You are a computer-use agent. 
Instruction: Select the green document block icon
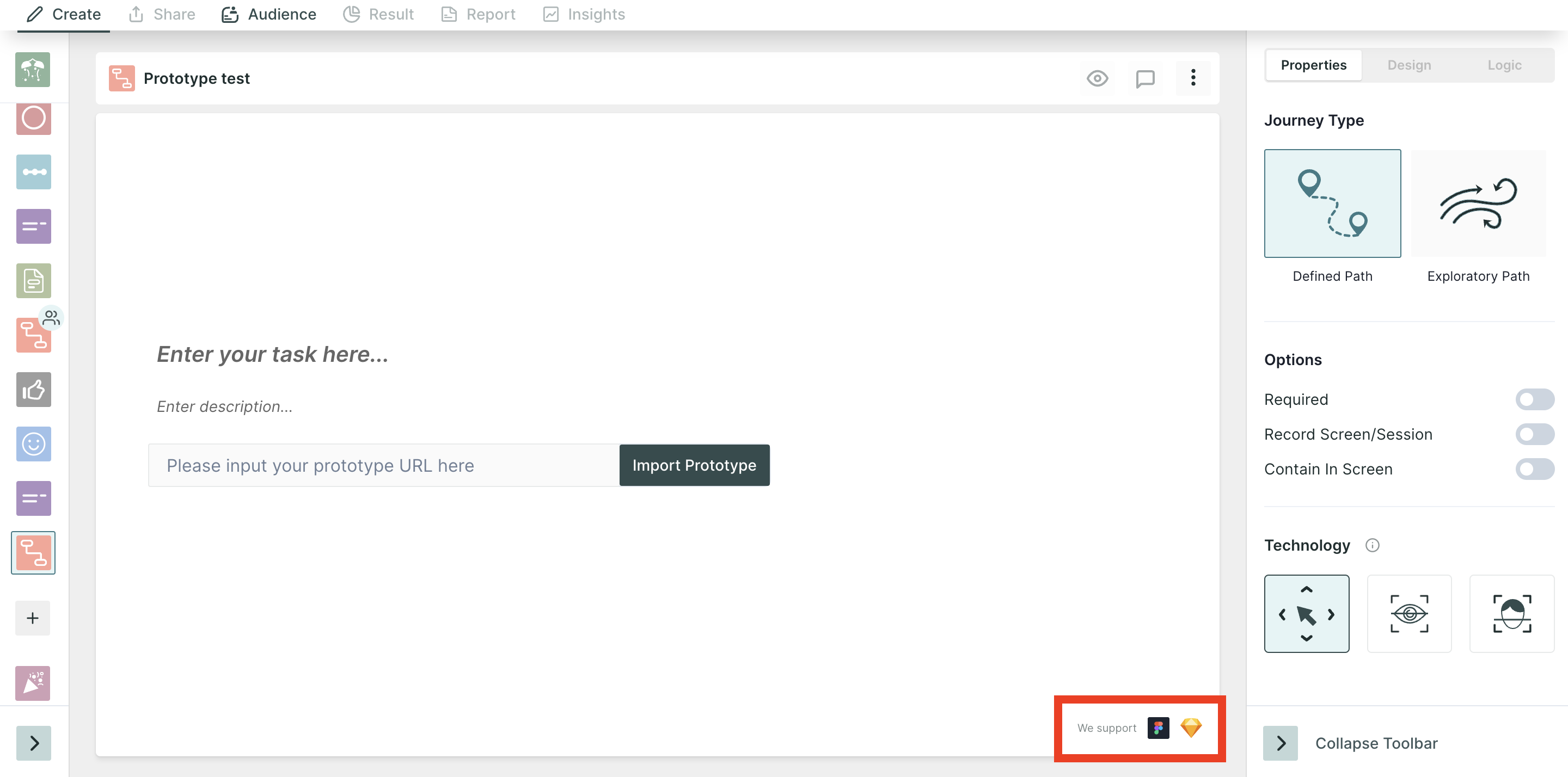[x=33, y=281]
